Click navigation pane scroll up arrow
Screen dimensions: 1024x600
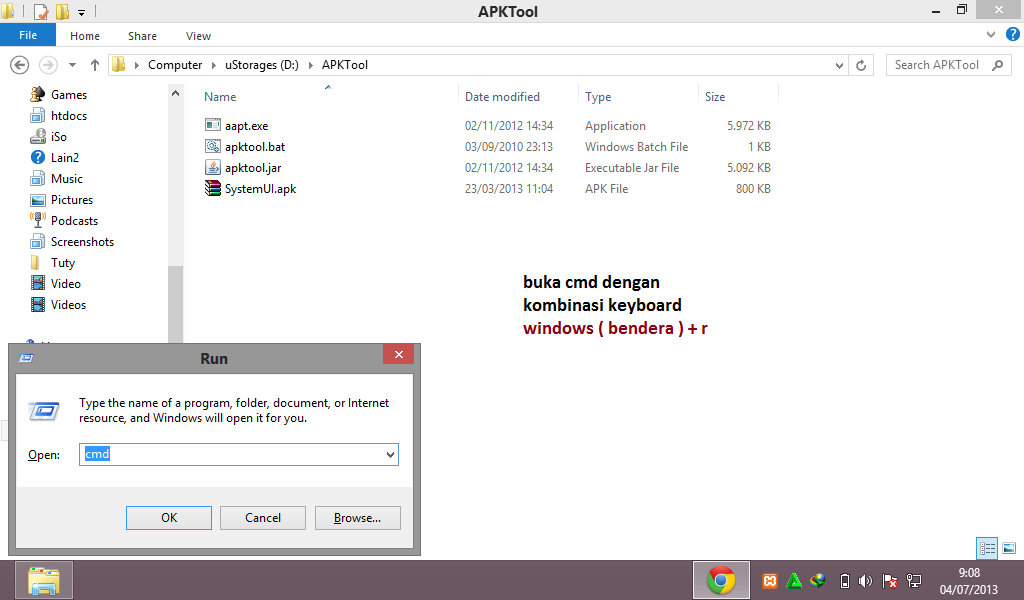pyautogui.click(x=175, y=93)
